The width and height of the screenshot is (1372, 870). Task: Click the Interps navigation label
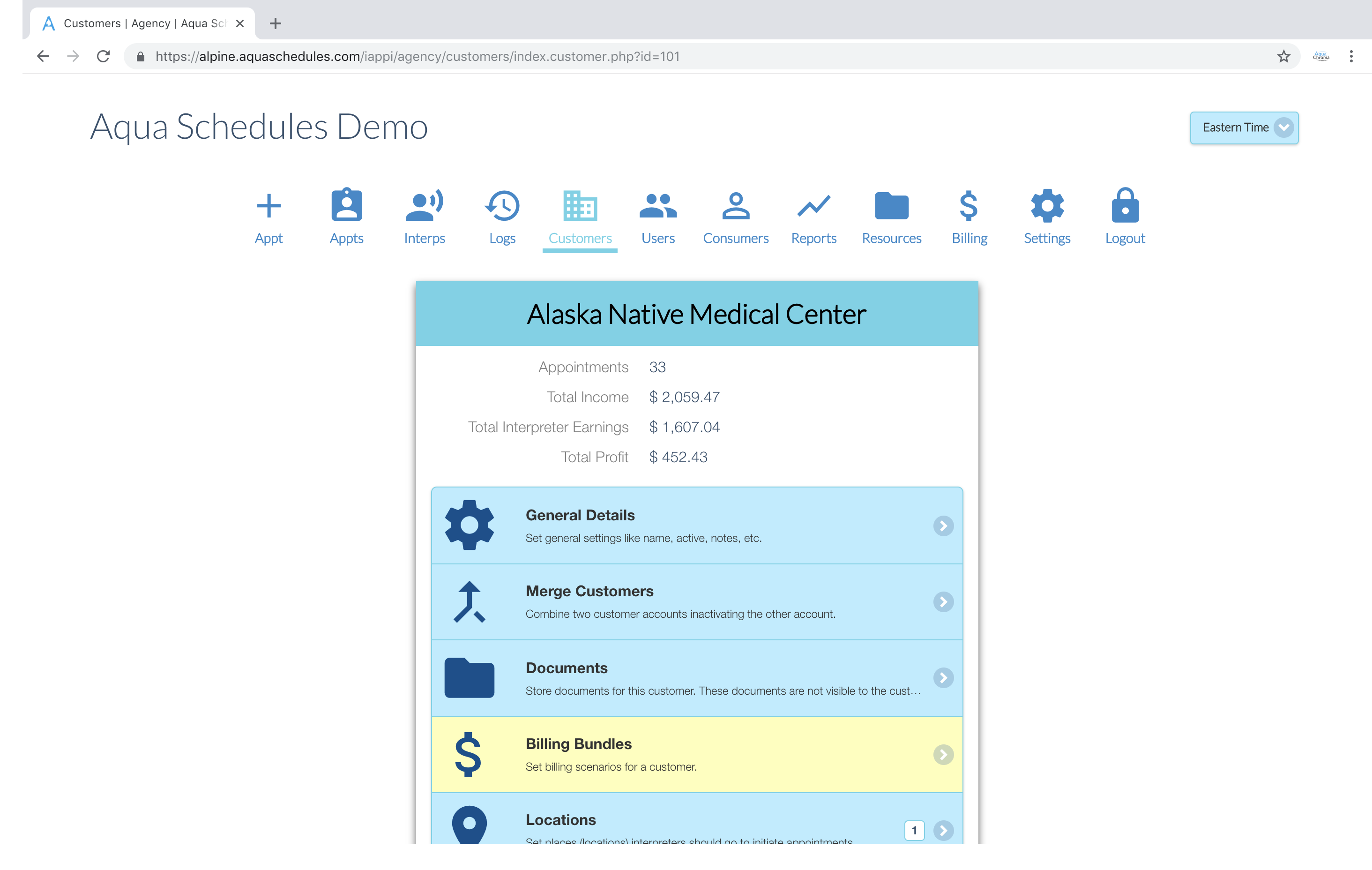[x=425, y=238]
